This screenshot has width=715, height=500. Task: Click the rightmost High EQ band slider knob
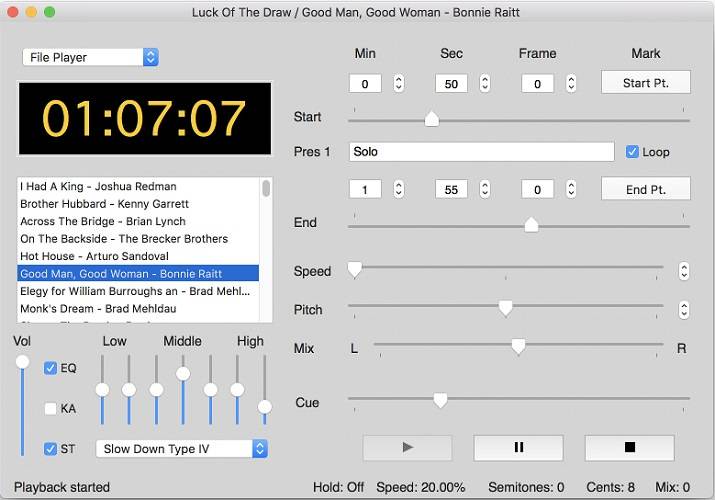point(264,407)
